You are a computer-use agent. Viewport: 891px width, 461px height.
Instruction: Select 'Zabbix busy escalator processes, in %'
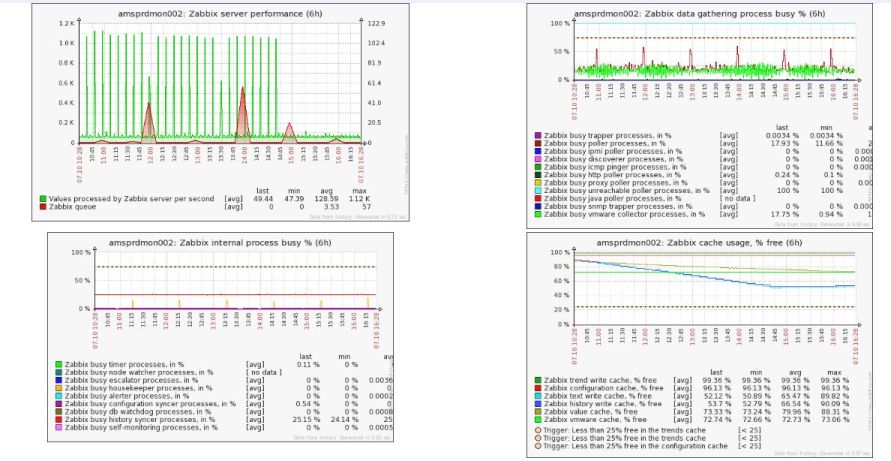pyautogui.click(x=131, y=380)
